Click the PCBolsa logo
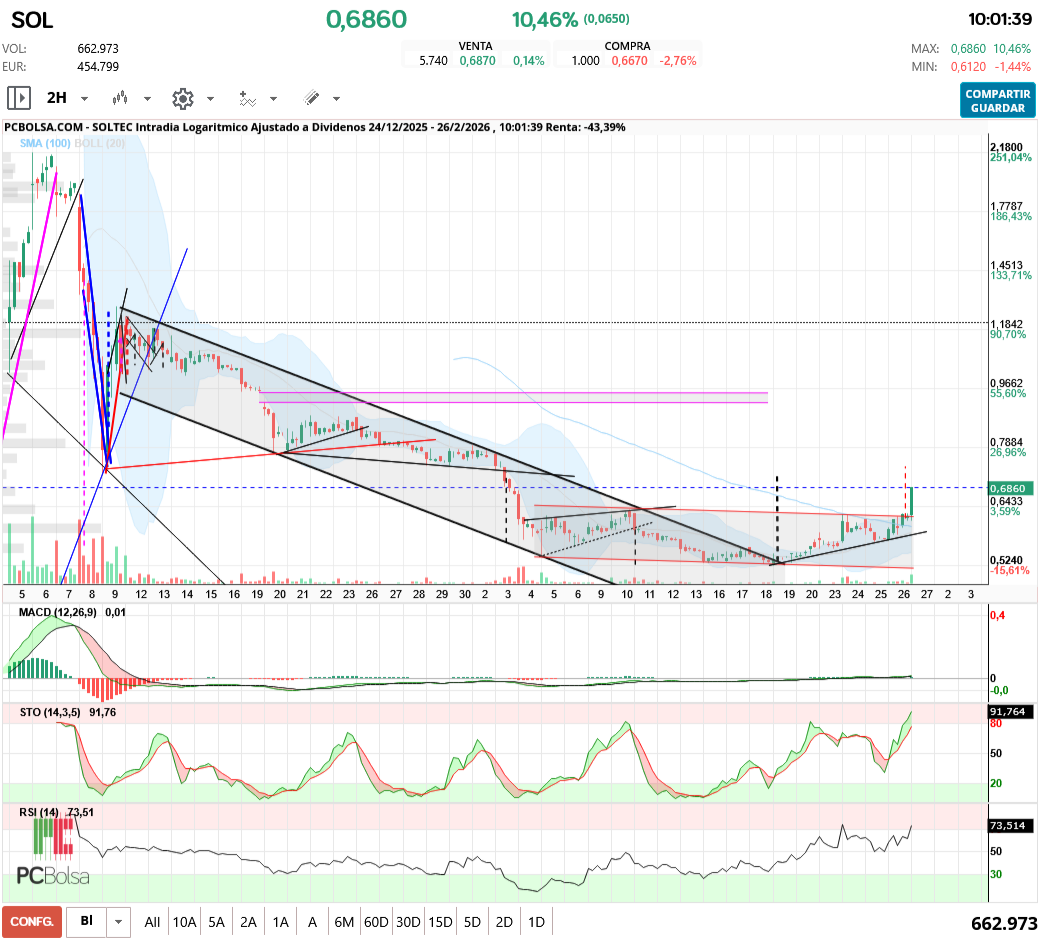Screen dimensions: 1051x943 [x=53, y=875]
